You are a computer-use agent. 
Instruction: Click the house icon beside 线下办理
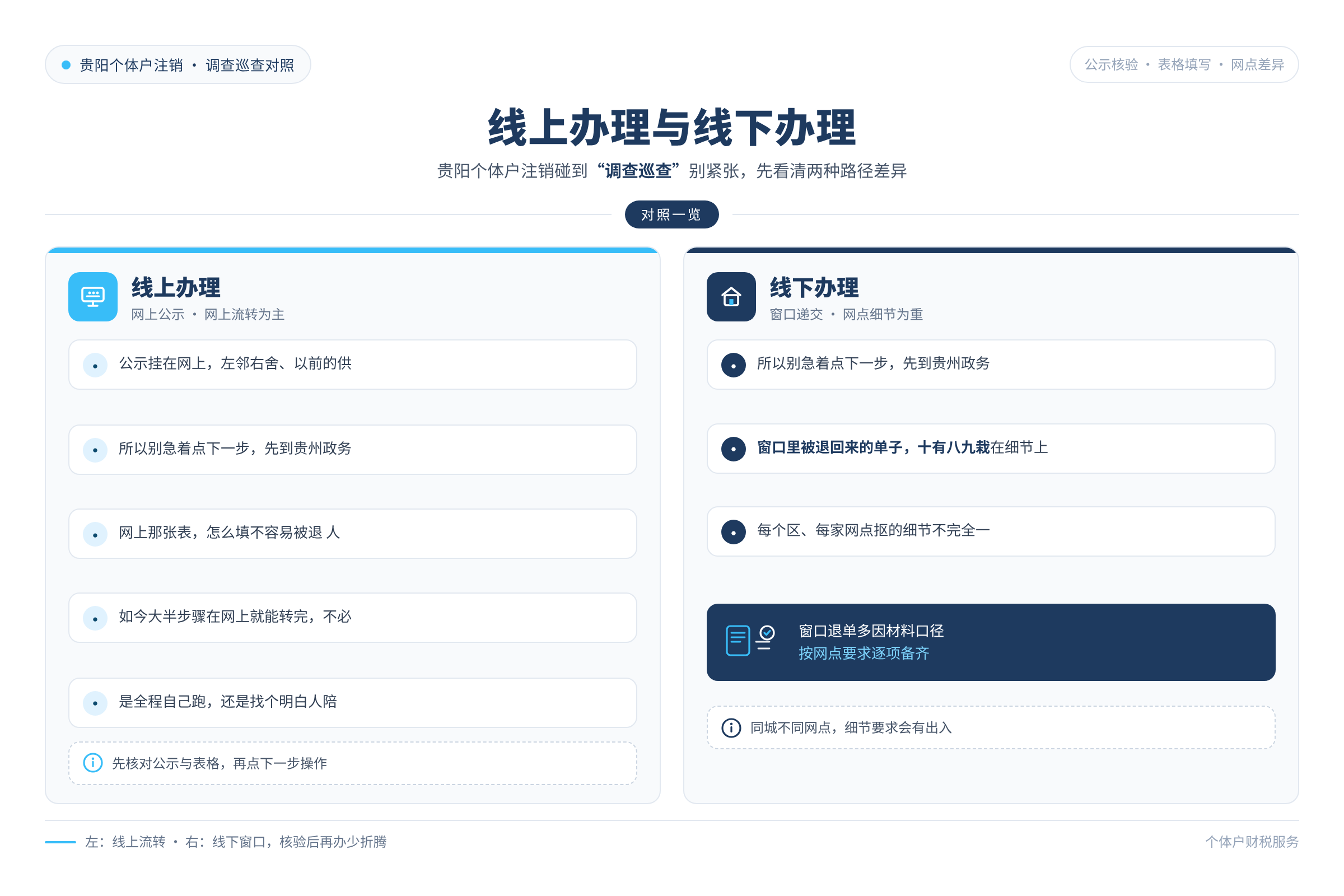coord(731,297)
